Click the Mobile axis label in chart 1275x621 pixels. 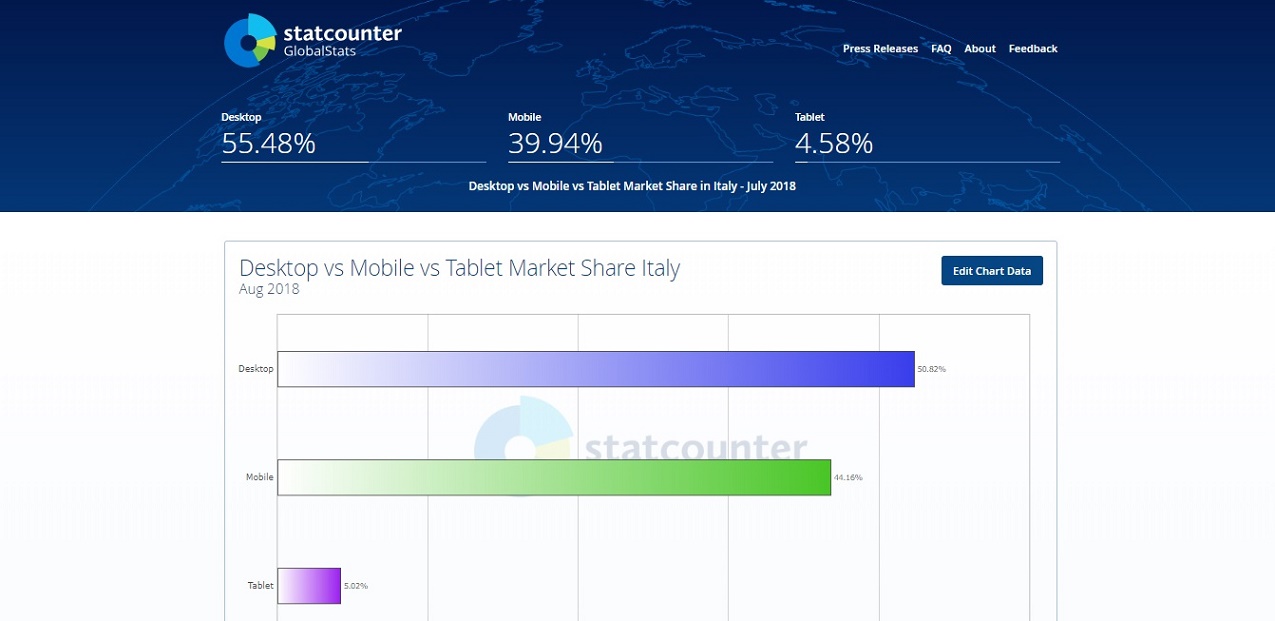click(x=260, y=478)
